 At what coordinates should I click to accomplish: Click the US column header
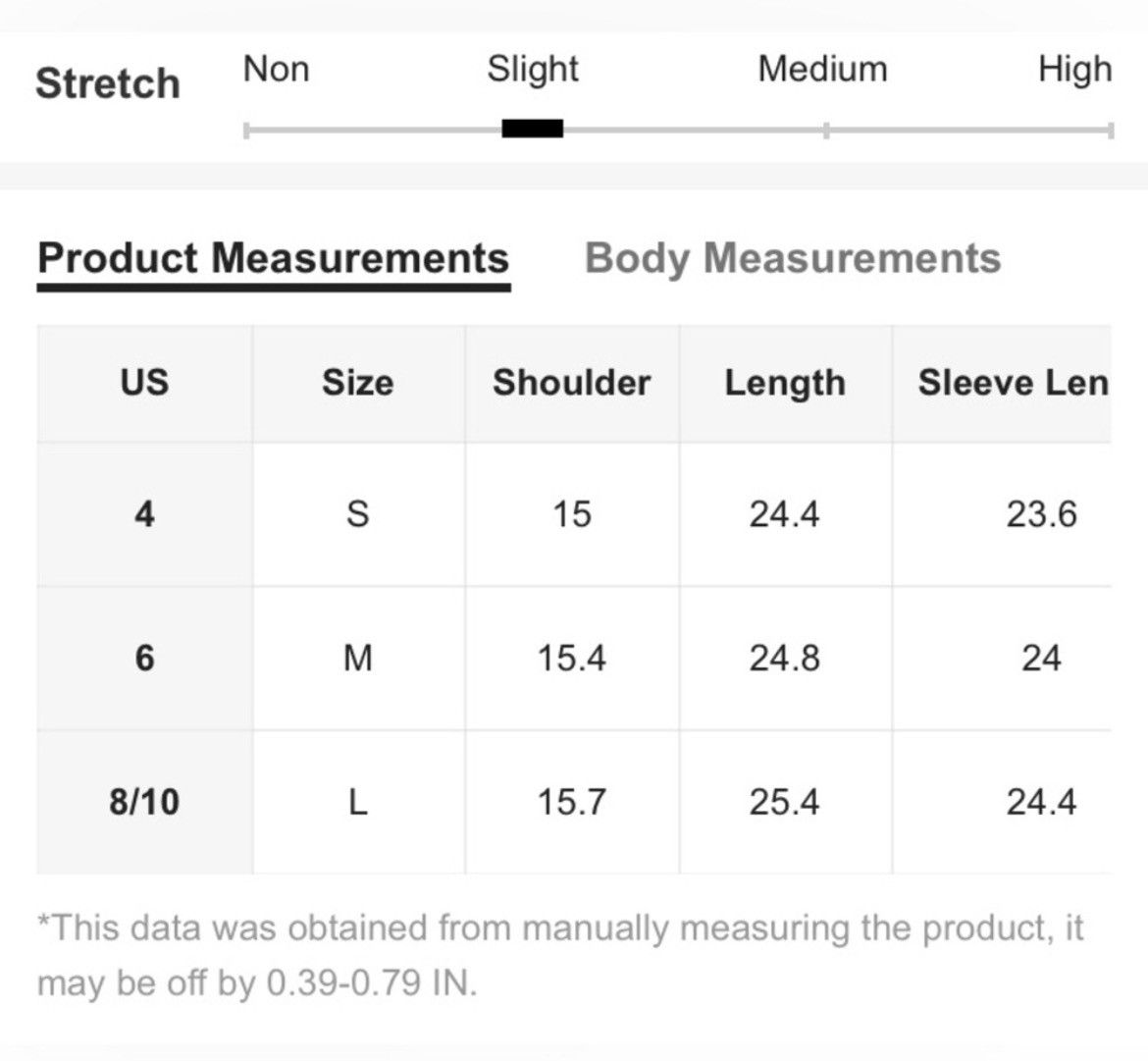[x=144, y=383]
